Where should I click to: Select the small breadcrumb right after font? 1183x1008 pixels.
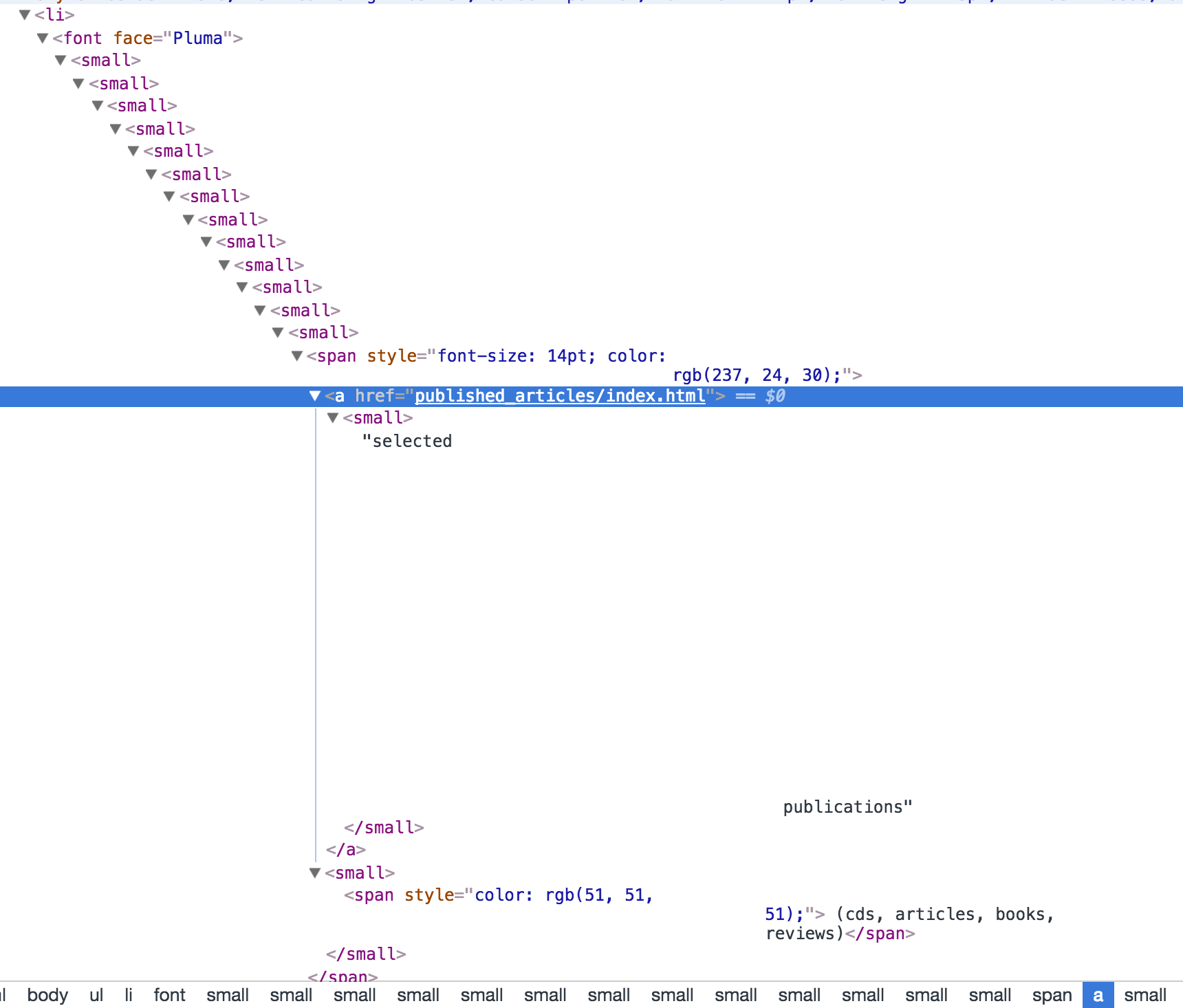click(228, 995)
